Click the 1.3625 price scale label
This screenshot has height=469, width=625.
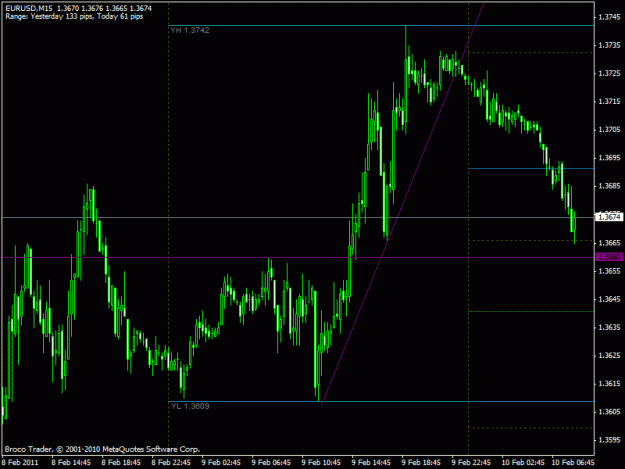click(x=609, y=355)
